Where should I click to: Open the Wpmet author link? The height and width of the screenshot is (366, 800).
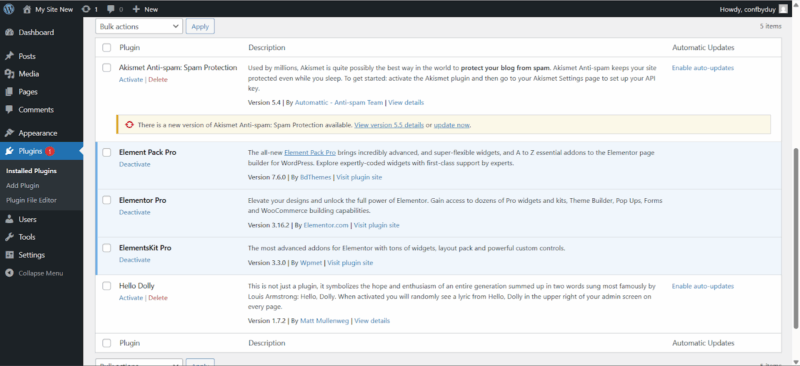coord(311,263)
